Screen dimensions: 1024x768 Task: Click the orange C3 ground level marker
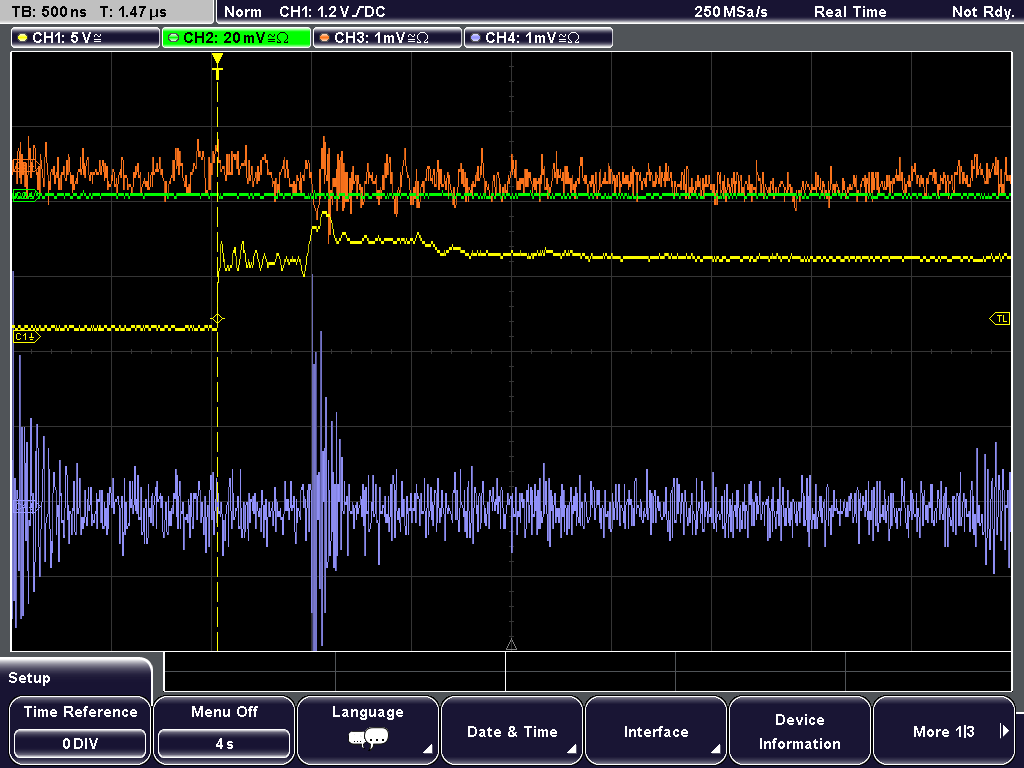coord(25,167)
